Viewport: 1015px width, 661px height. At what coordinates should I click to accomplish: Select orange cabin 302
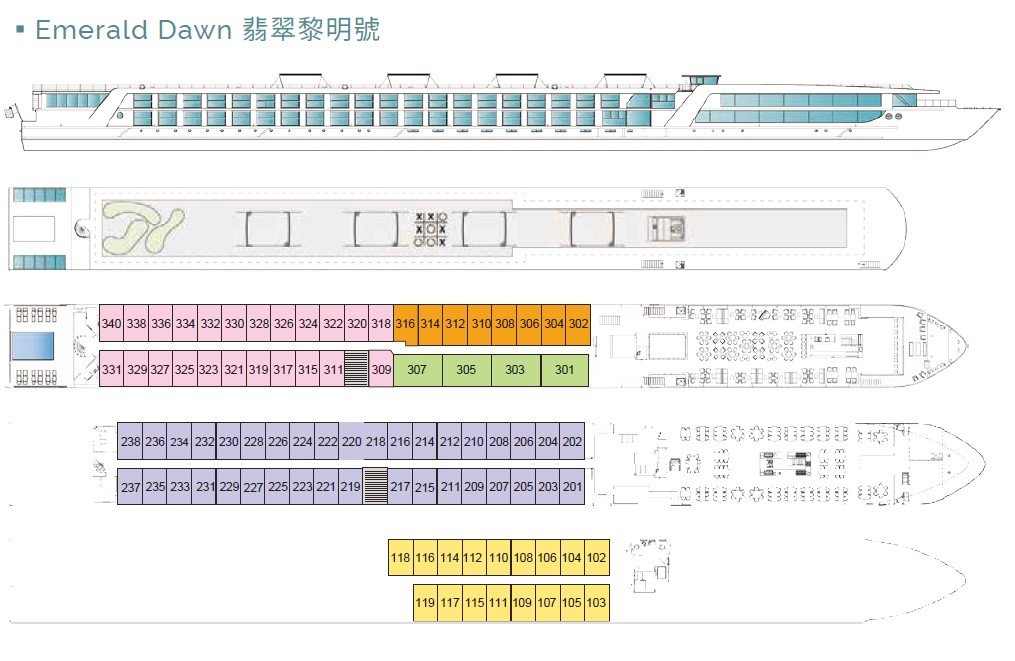tap(578, 323)
